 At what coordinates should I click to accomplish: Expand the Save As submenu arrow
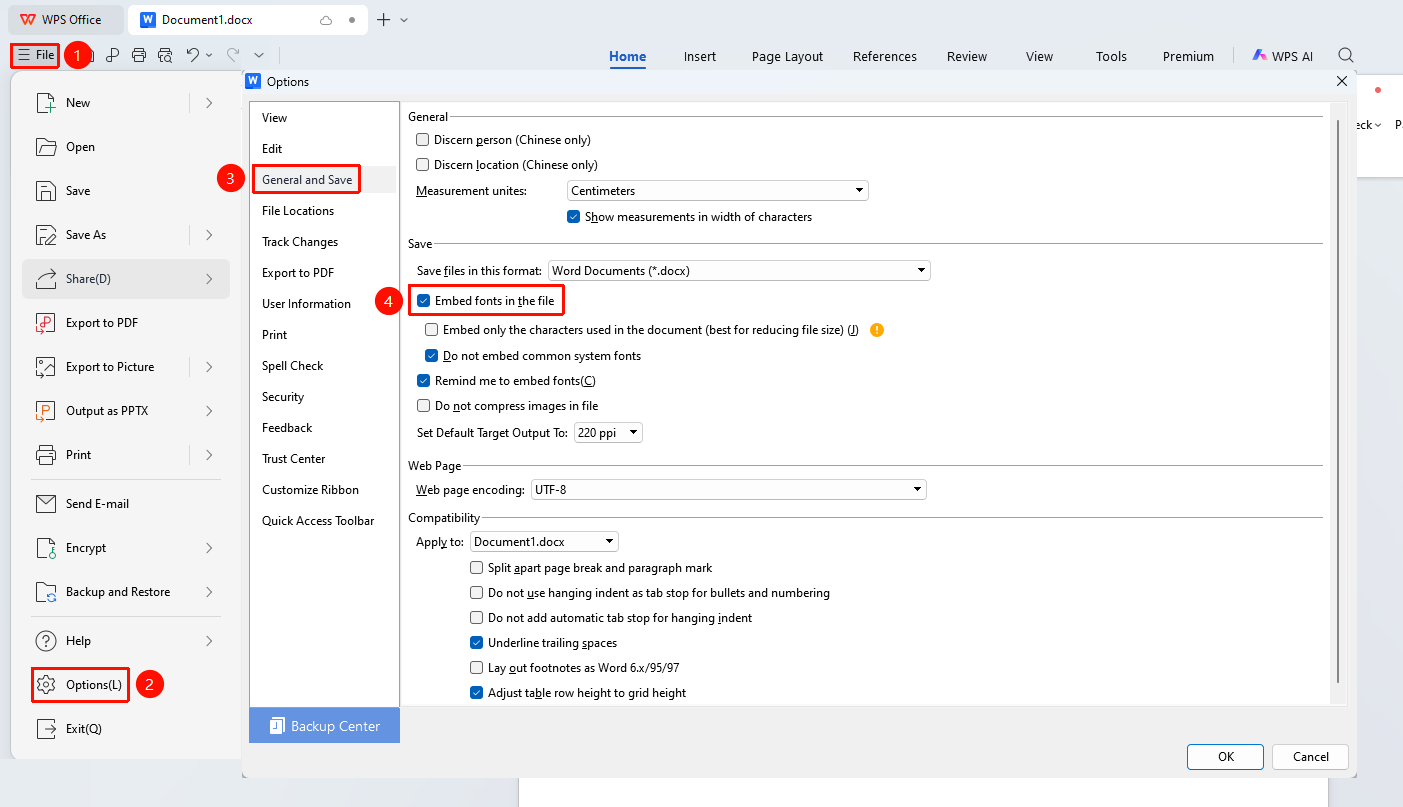pos(209,235)
